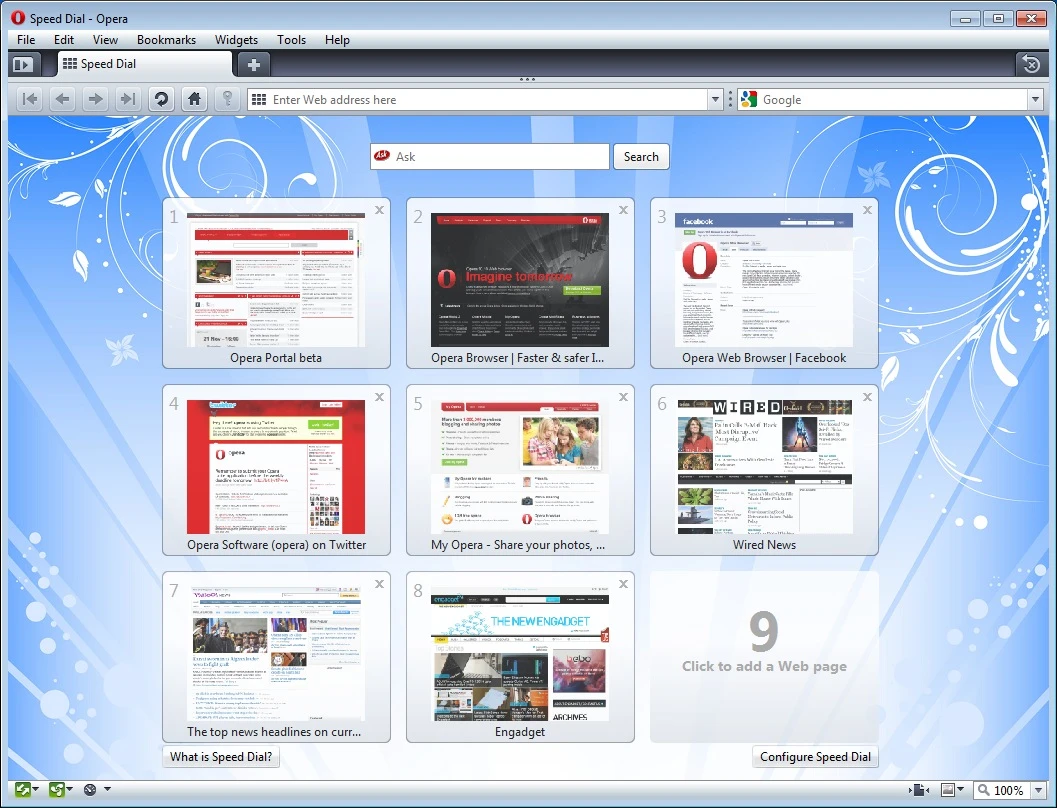The image size is (1057, 808).
Task: Open the View menu
Action: click(x=105, y=40)
